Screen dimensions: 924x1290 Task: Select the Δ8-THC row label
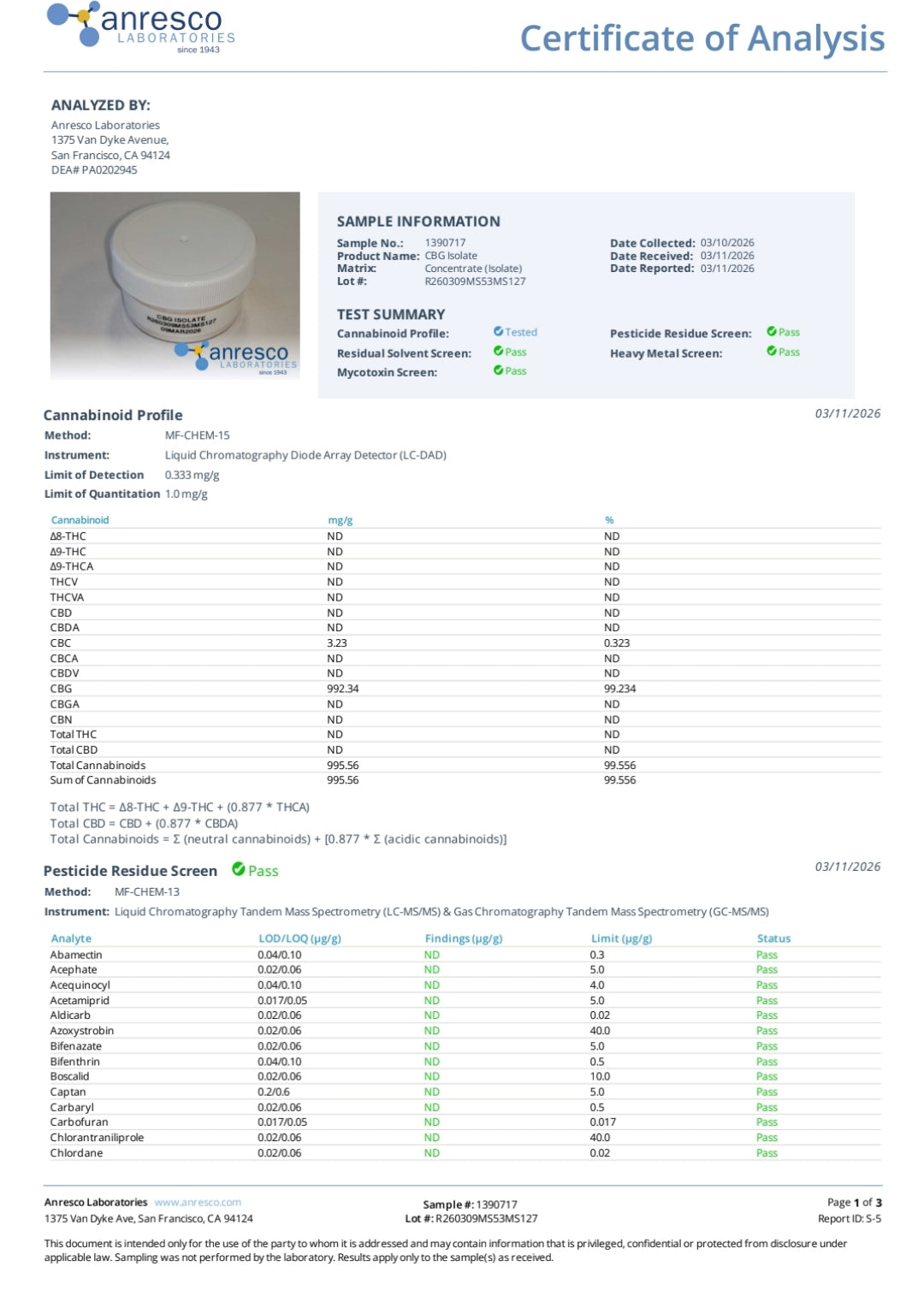68,536
